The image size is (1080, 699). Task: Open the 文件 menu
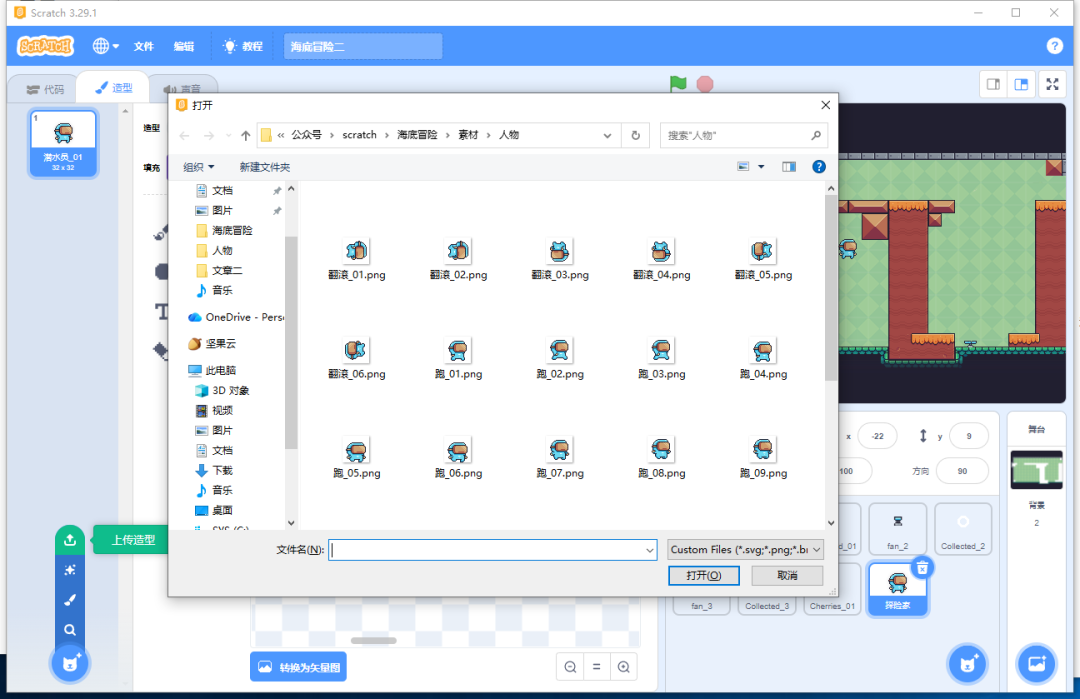pos(144,46)
